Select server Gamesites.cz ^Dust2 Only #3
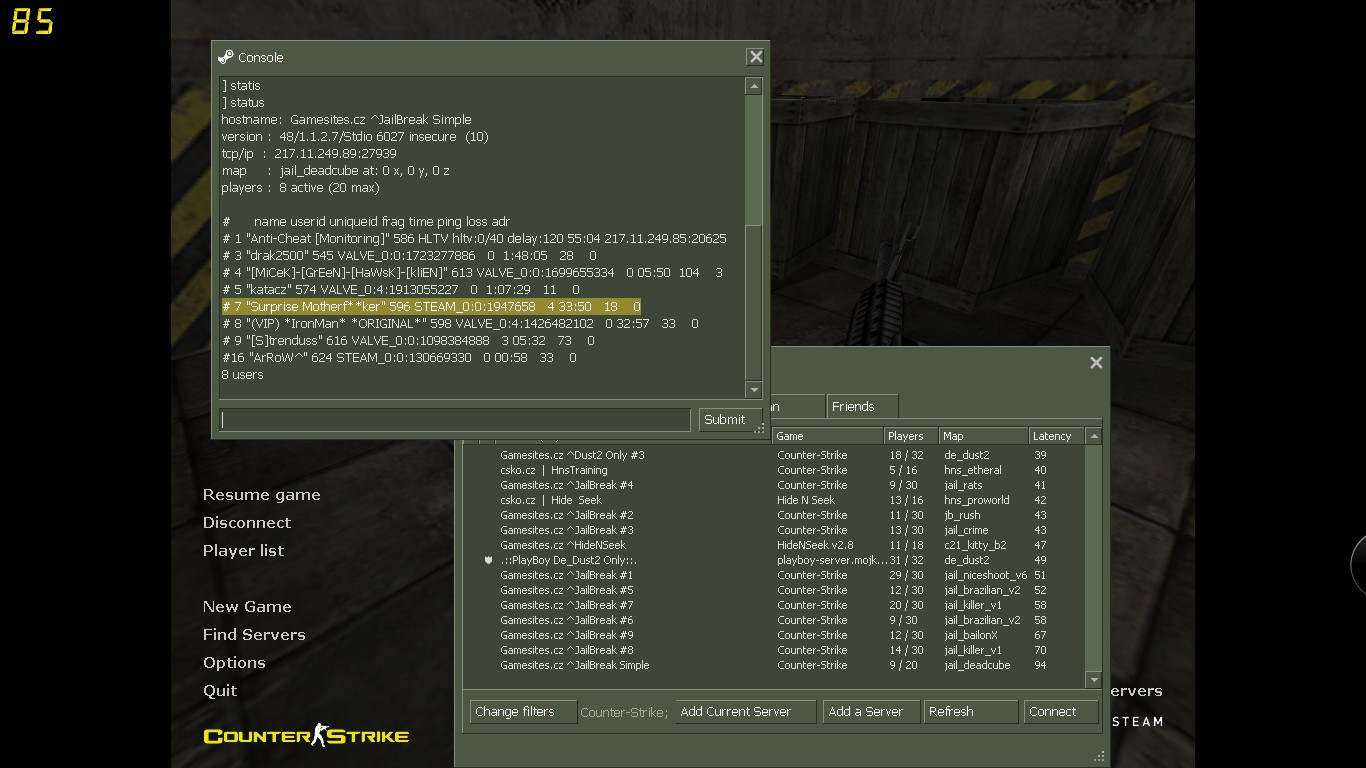The height and width of the screenshot is (768, 1366). point(776,455)
